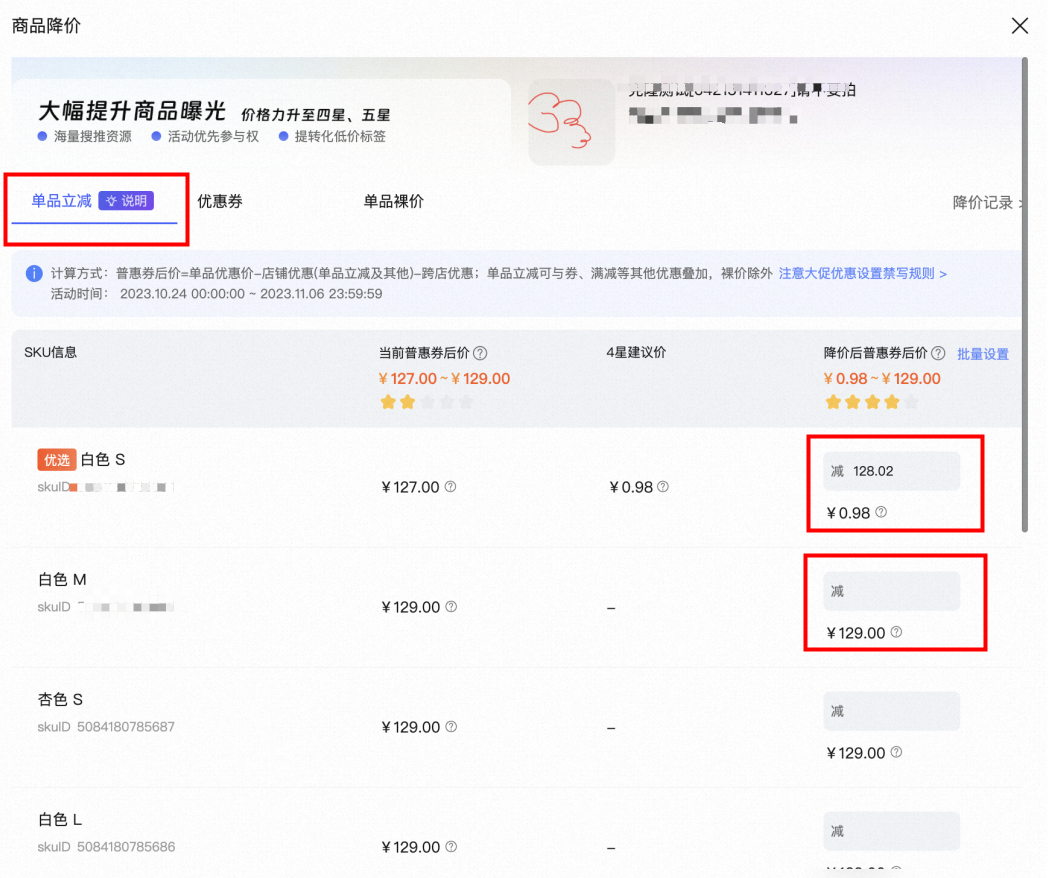Click the SKU name 白色 M

pyautogui.click(x=62, y=579)
